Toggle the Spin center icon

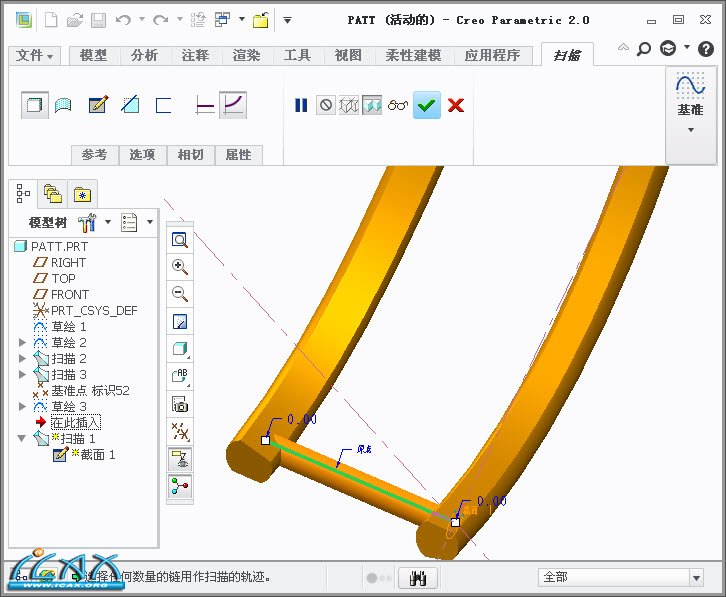coord(180,486)
